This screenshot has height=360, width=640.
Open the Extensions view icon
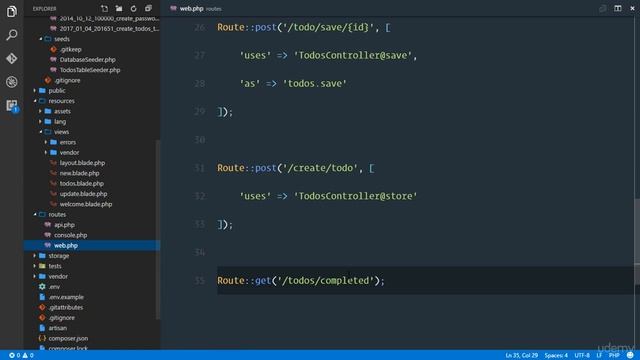click(11, 106)
